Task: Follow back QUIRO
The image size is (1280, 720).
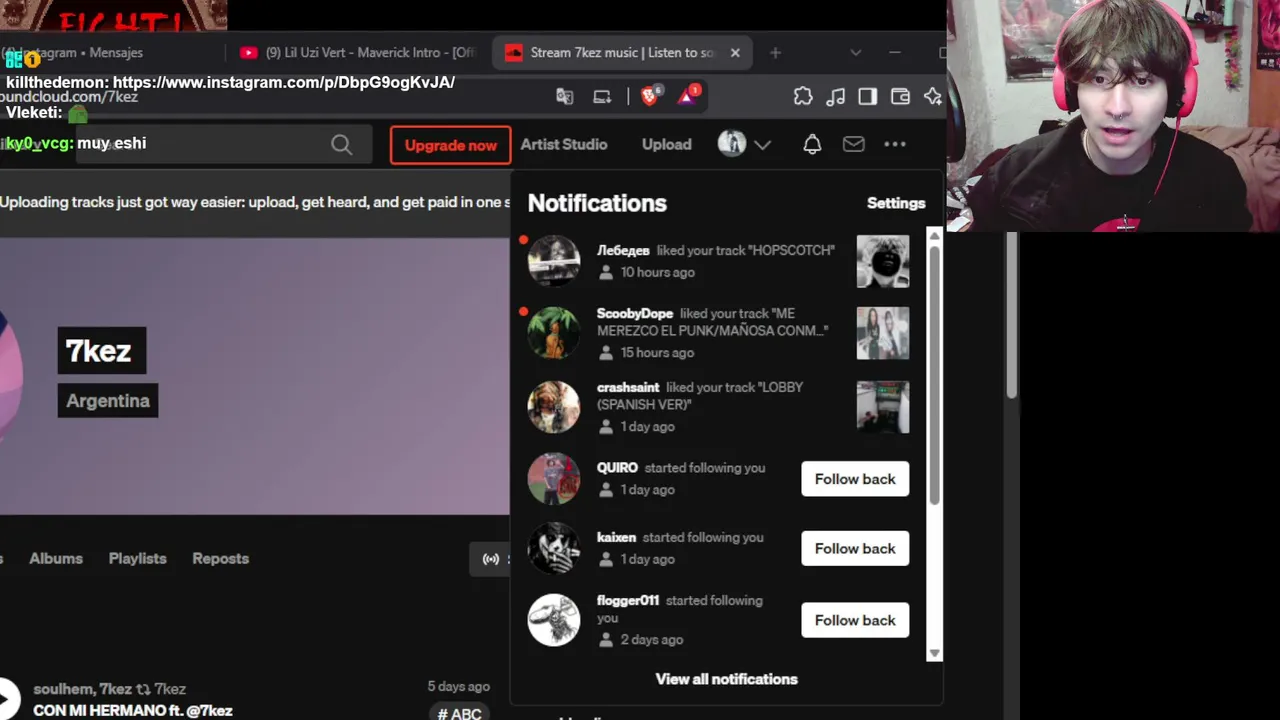Action: click(x=855, y=479)
